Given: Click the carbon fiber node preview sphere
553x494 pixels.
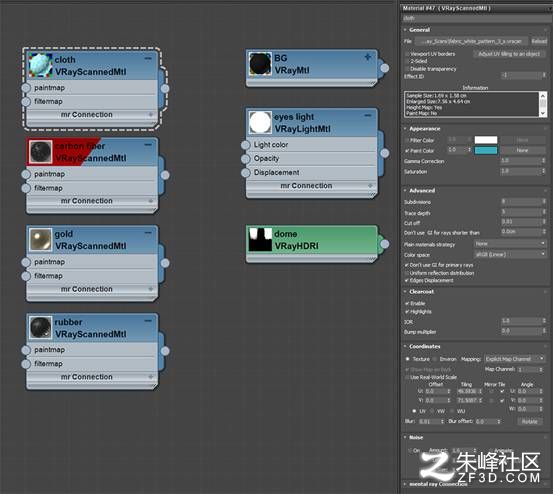Looking at the screenshot, I should pos(41,152).
